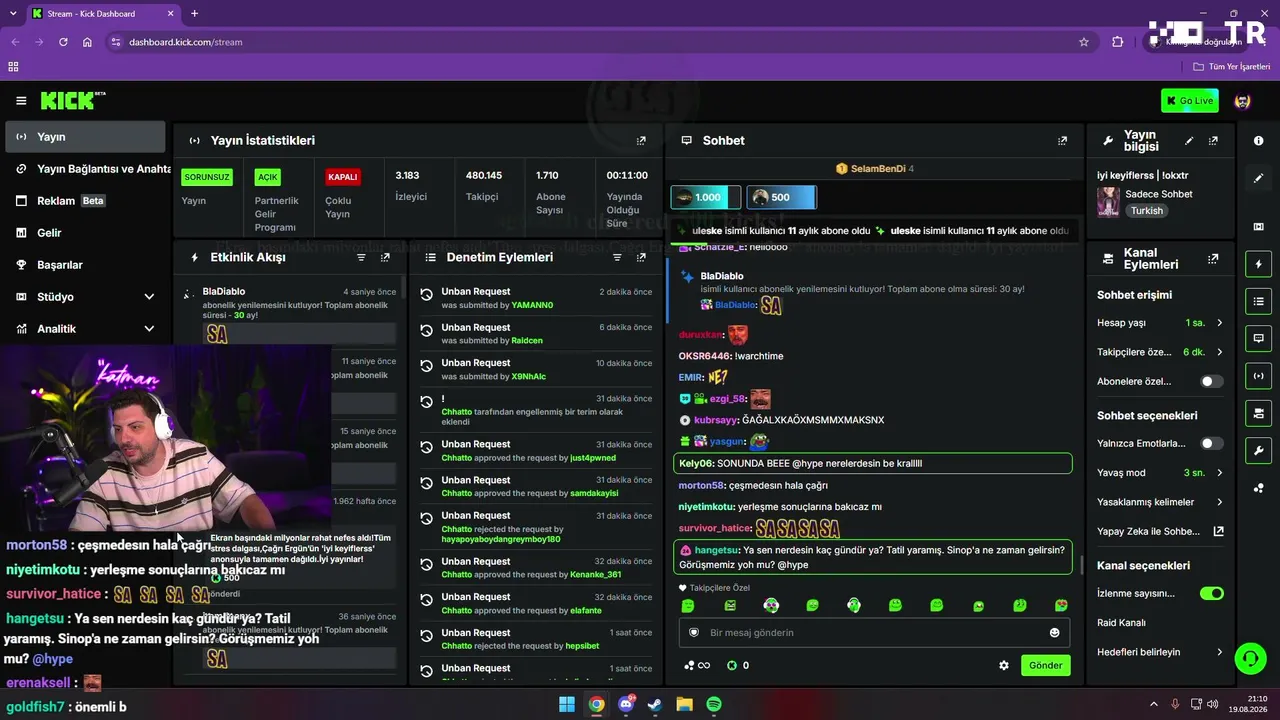The width and height of the screenshot is (1280, 720).
Task: Click the pencil edit icon in the right rail
Action: 1258,178
